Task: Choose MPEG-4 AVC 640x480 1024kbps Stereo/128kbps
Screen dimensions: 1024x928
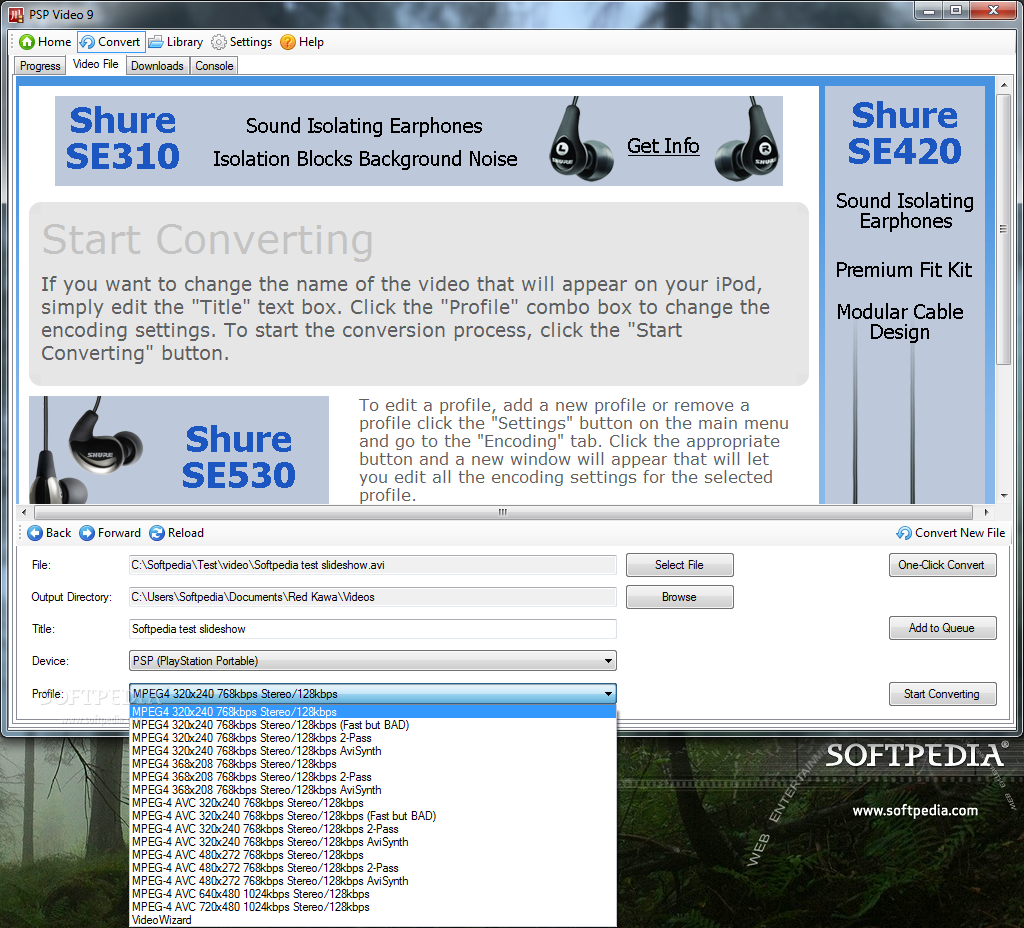Action: point(373,894)
